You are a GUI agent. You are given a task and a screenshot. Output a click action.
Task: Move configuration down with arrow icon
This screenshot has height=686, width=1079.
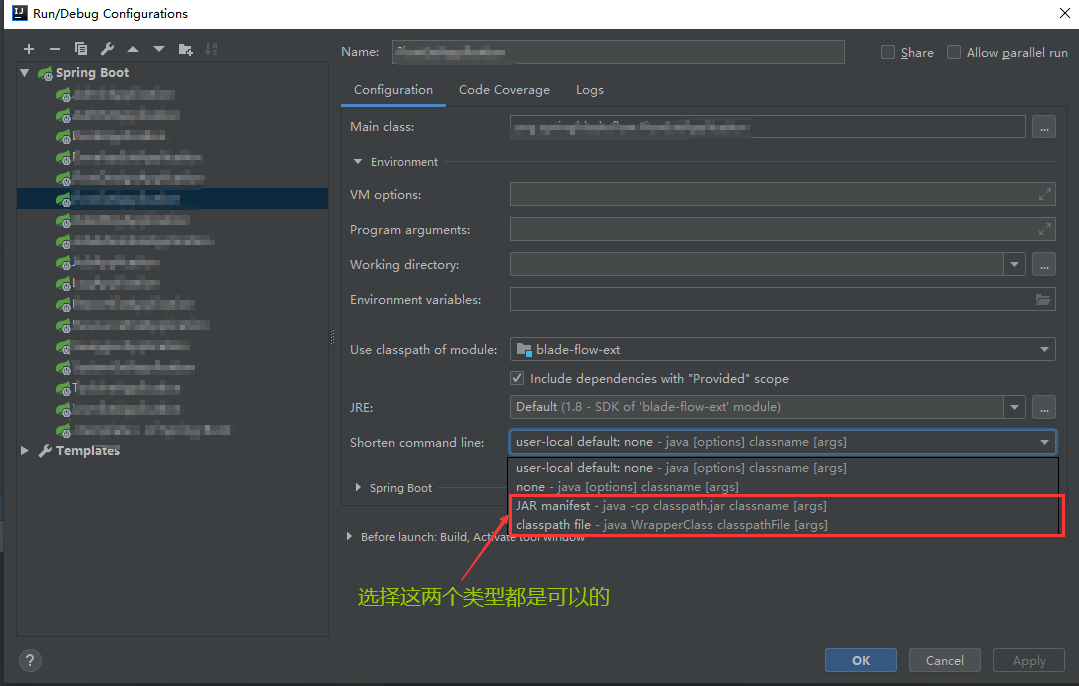tap(158, 48)
